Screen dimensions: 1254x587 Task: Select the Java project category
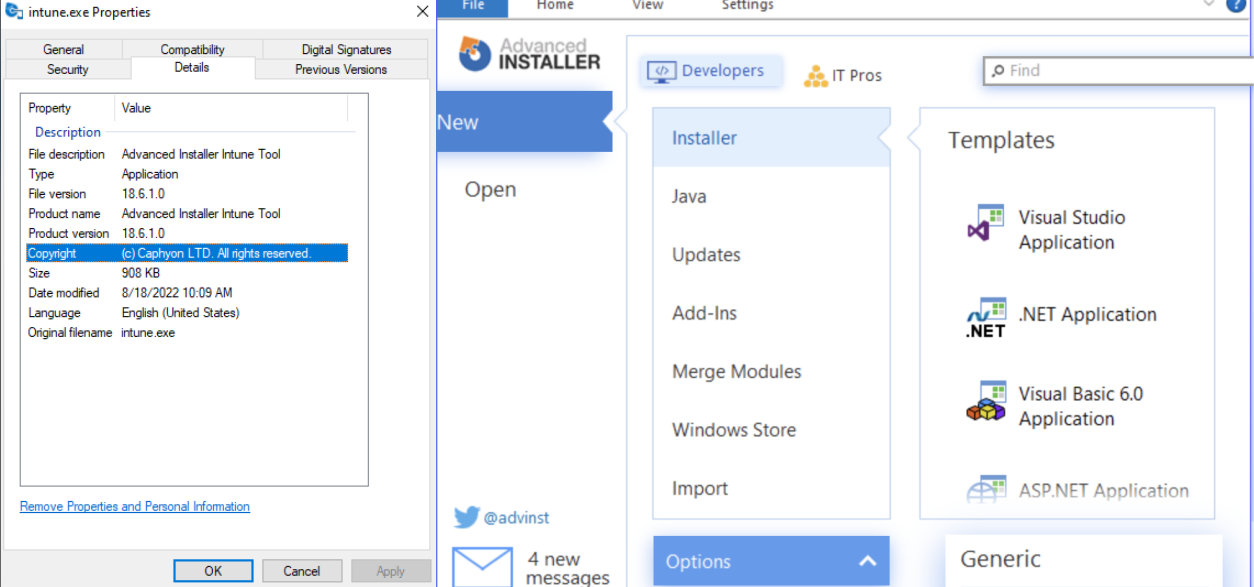click(771, 196)
